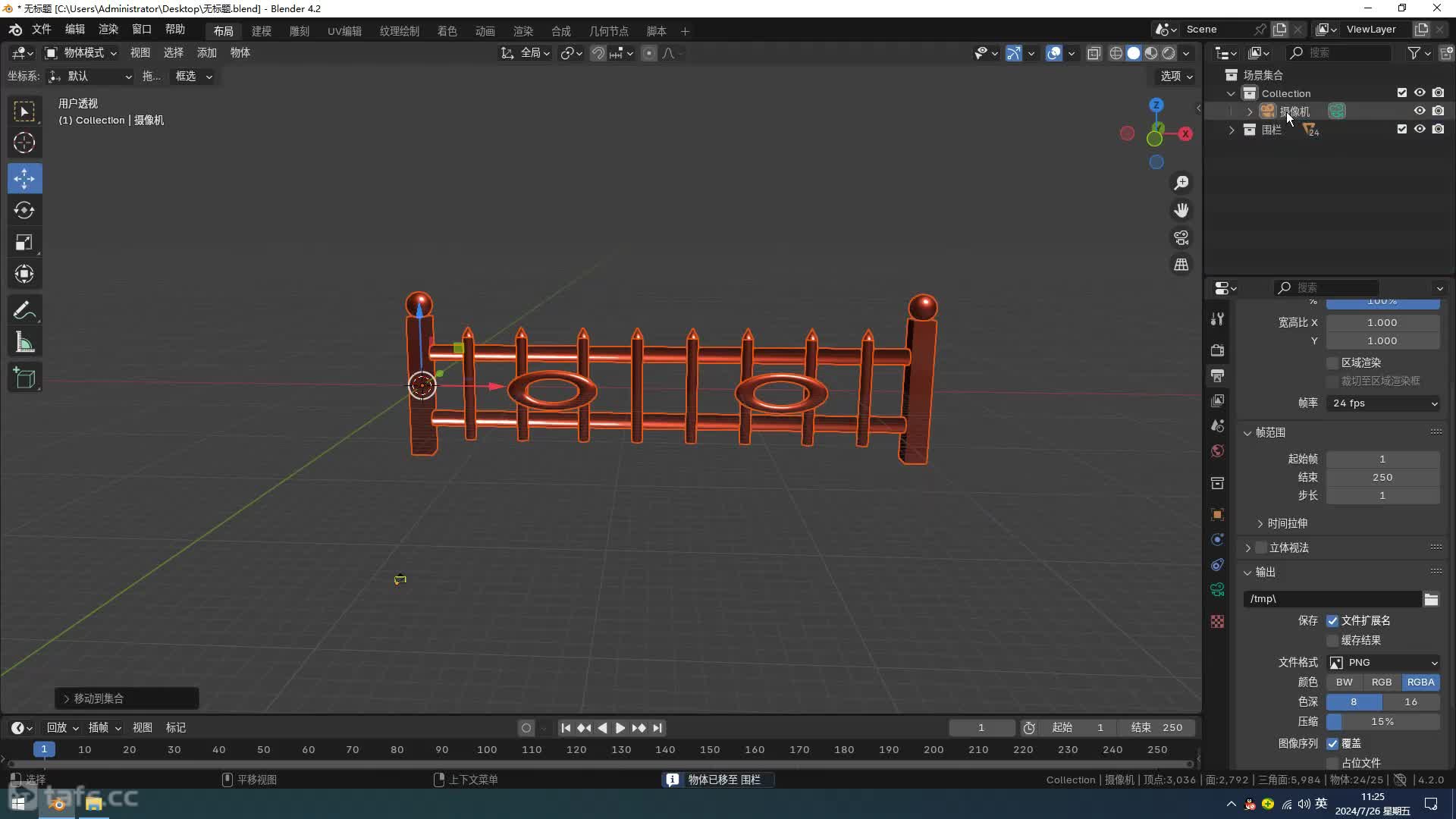Screen dimensions: 1456x819
Task: Switch to material preview shading
Action: tap(1151, 53)
